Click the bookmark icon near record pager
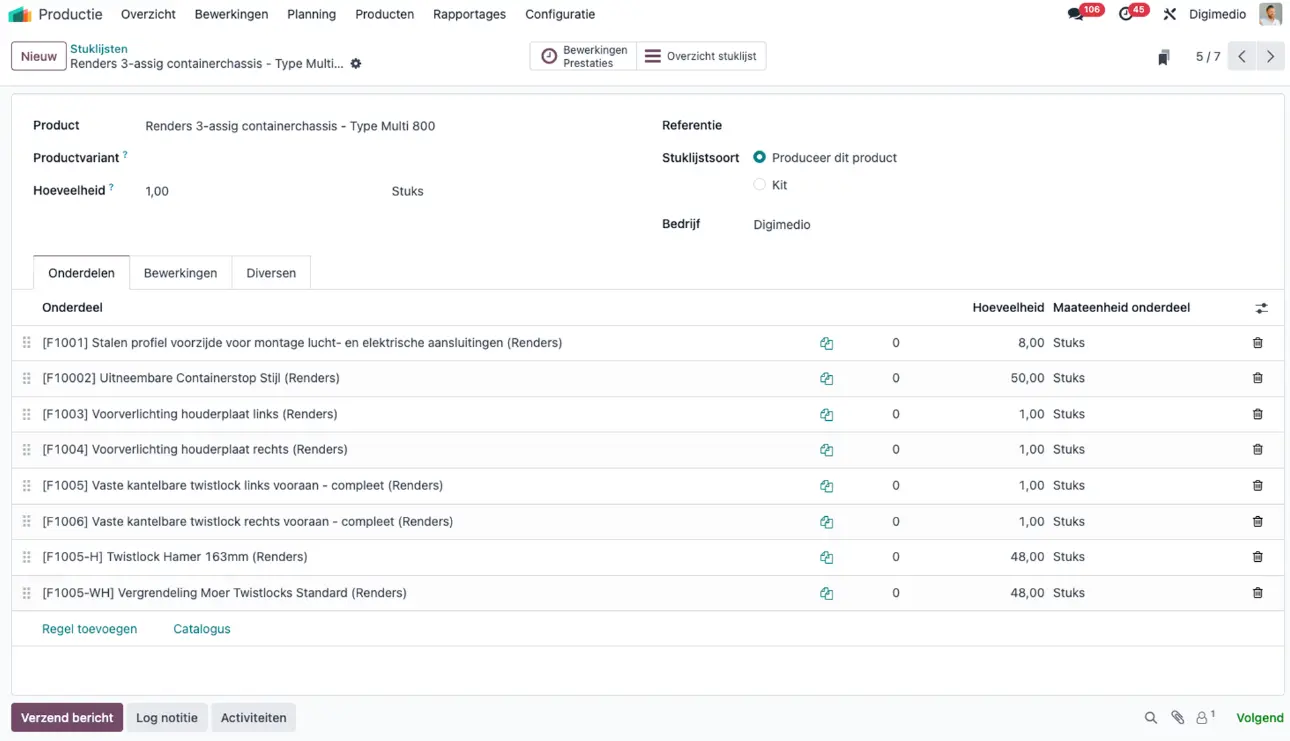1290x741 pixels. pos(1163,57)
